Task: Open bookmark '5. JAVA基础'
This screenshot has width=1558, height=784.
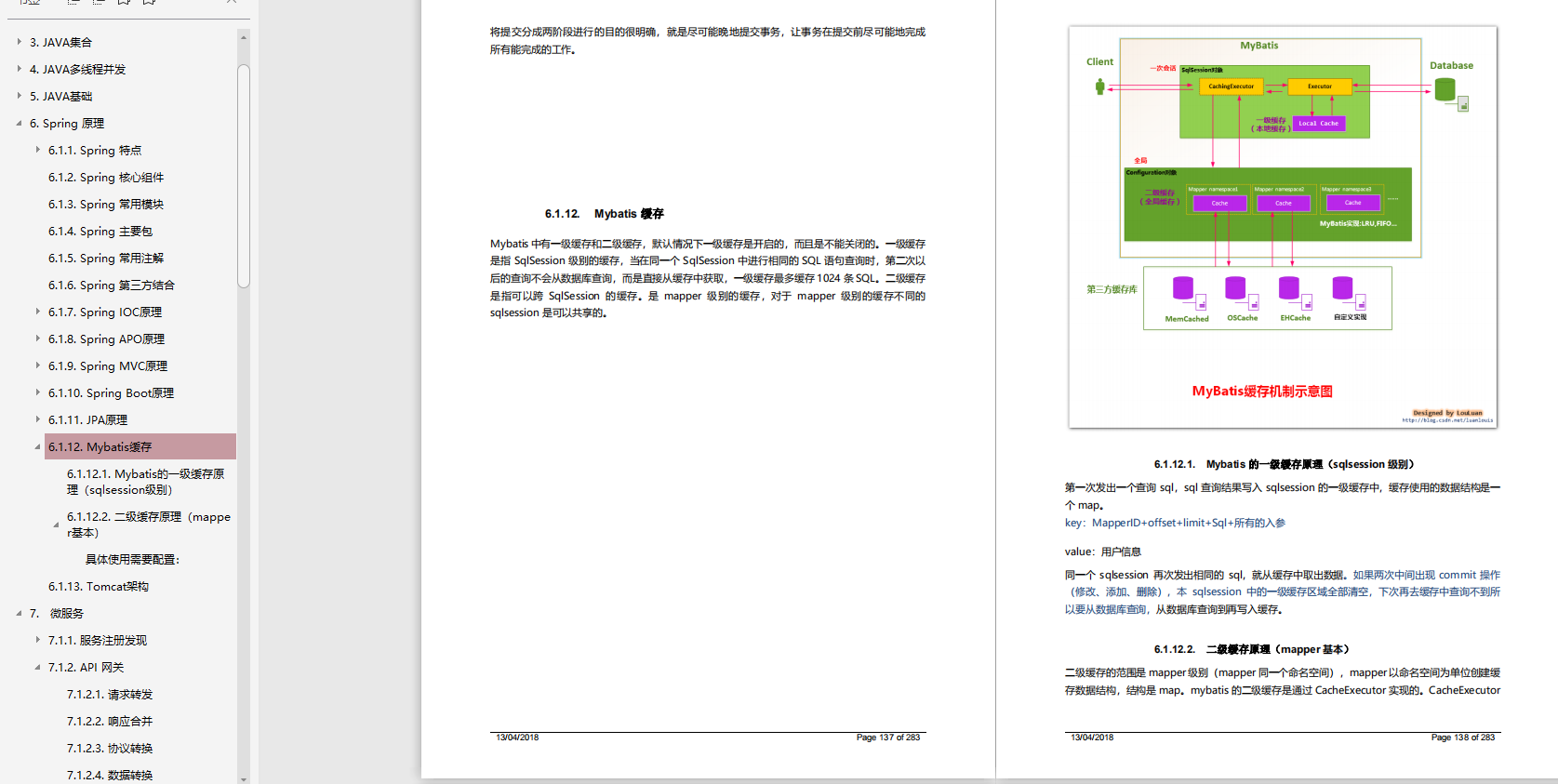Action: point(60,96)
